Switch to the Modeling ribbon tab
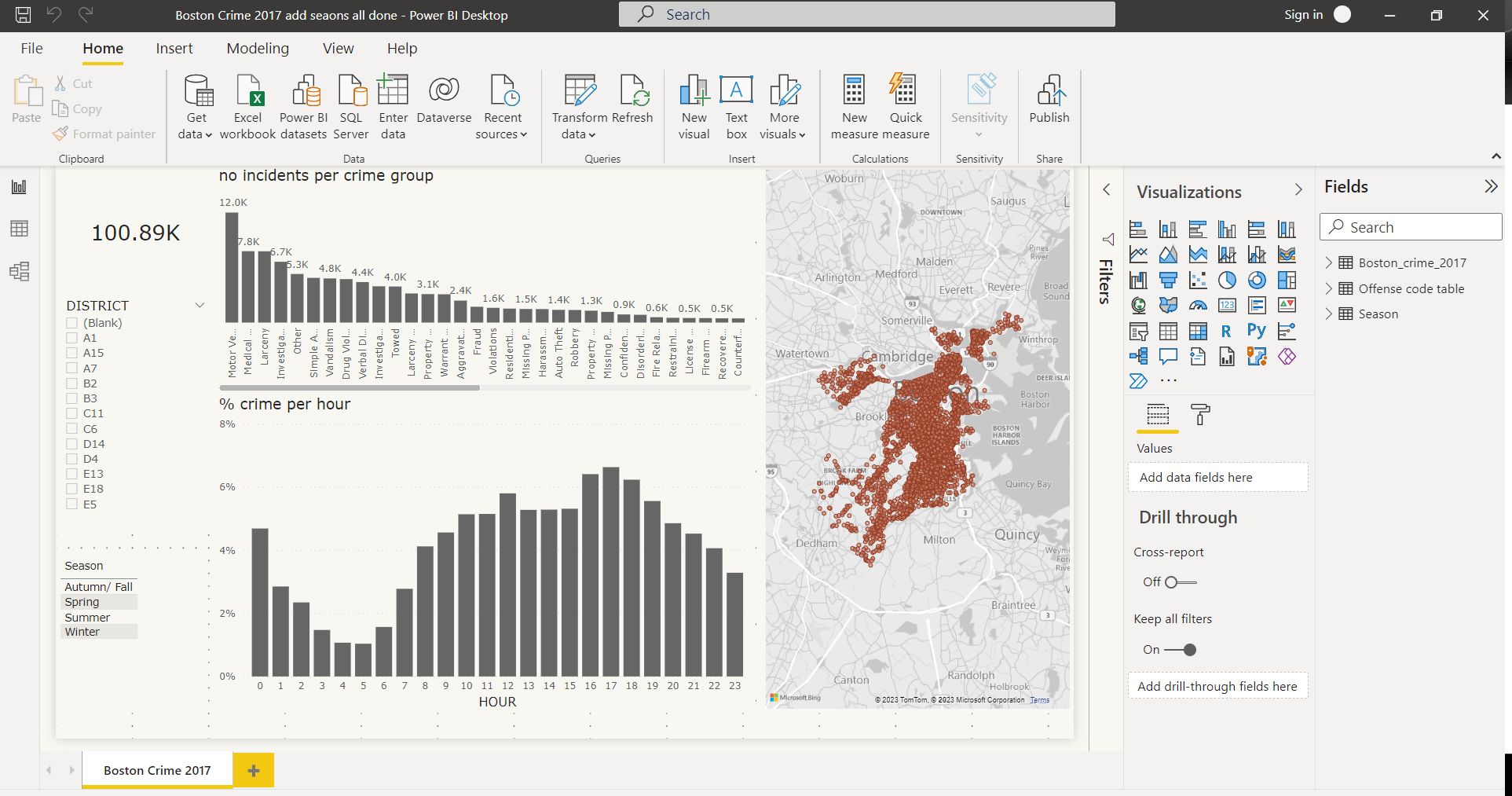The width and height of the screenshot is (1512, 796). [257, 48]
